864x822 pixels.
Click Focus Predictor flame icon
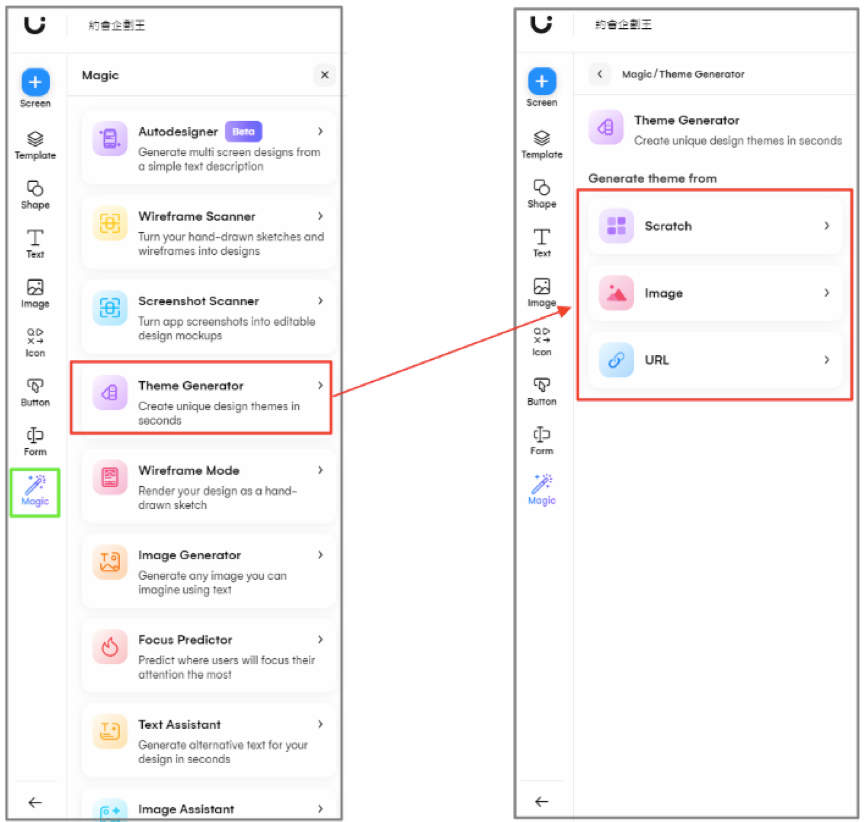(110, 647)
